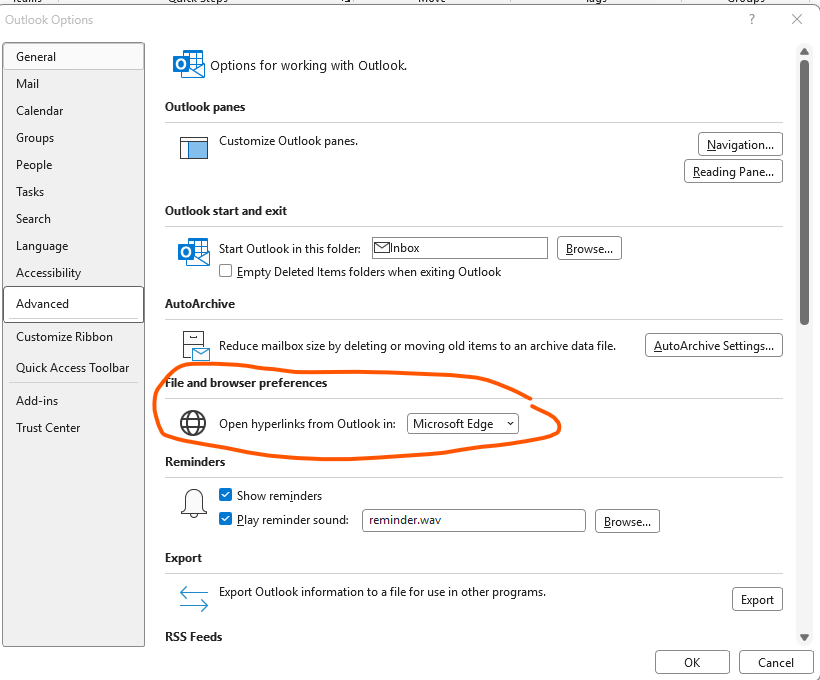
Task: Browse for the Outlook startup folder
Action: [589, 248]
